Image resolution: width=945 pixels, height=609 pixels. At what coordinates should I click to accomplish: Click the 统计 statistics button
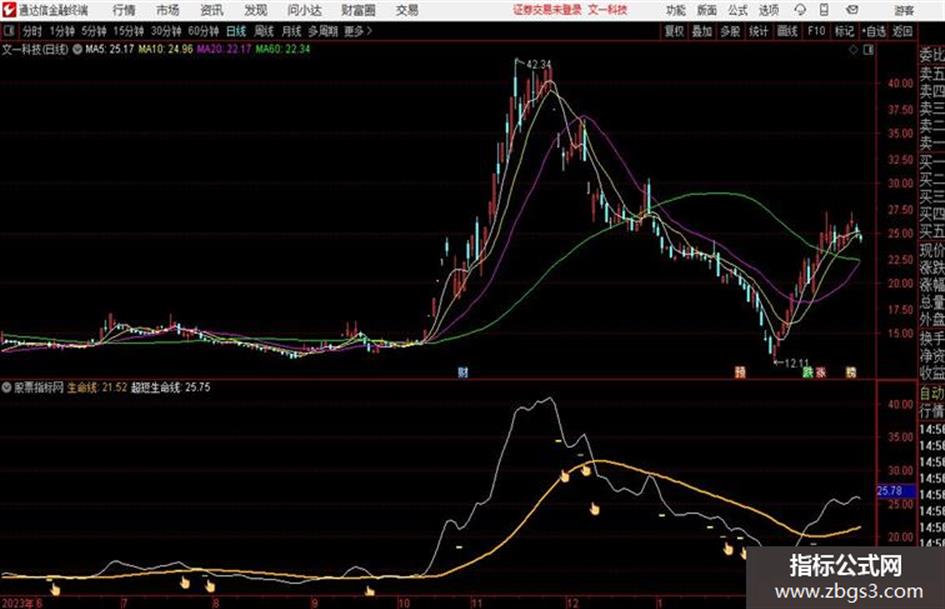(x=759, y=31)
